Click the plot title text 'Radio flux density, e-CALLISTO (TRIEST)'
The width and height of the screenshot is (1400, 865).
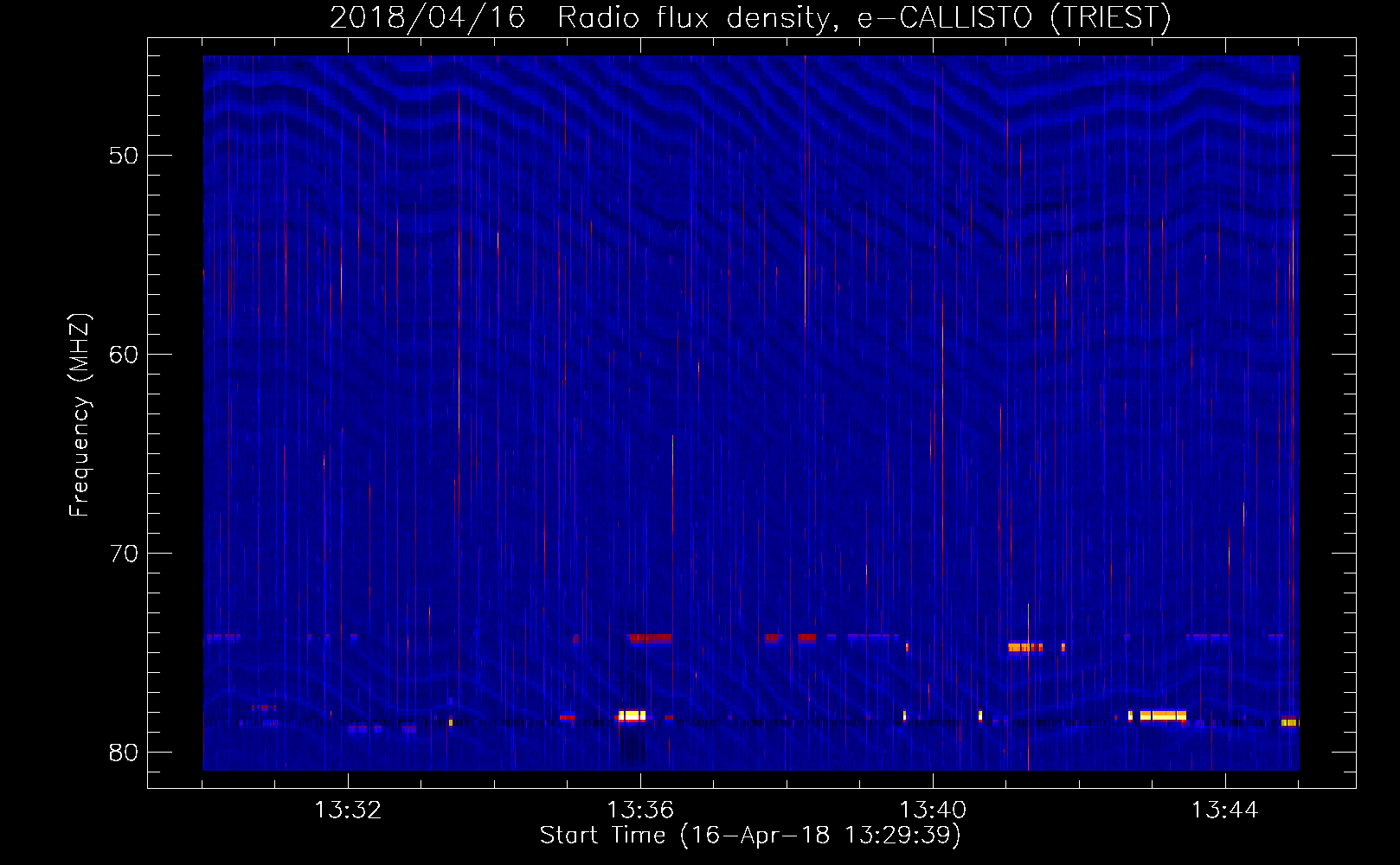tap(864, 17)
